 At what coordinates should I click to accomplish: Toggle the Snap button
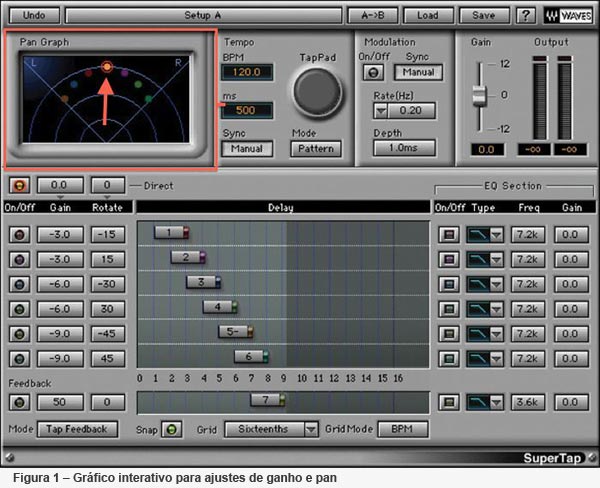coord(171,429)
